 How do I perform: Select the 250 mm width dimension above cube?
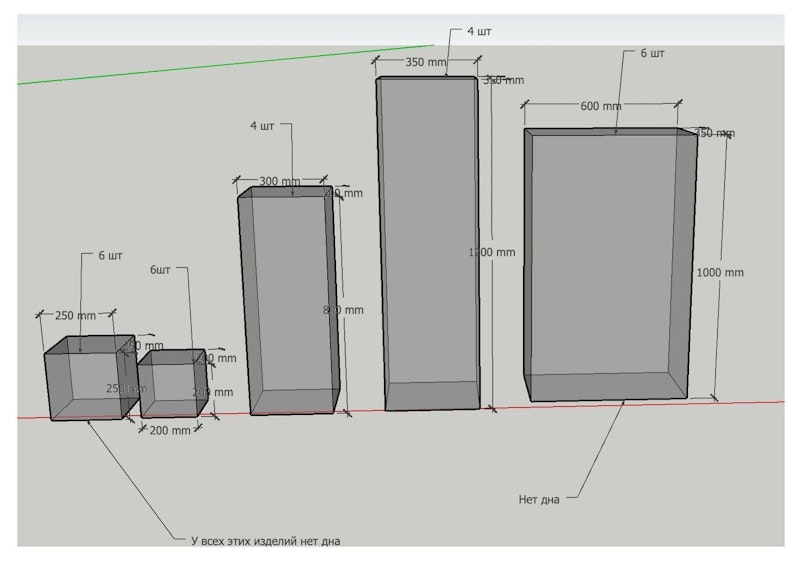pos(75,315)
